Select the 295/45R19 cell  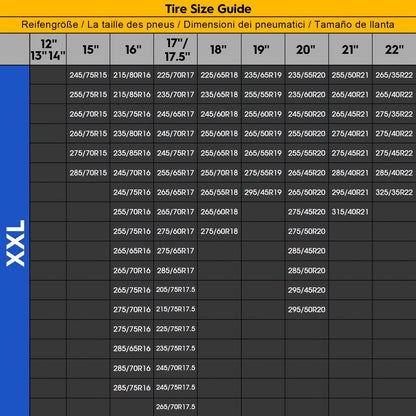coord(263,192)
